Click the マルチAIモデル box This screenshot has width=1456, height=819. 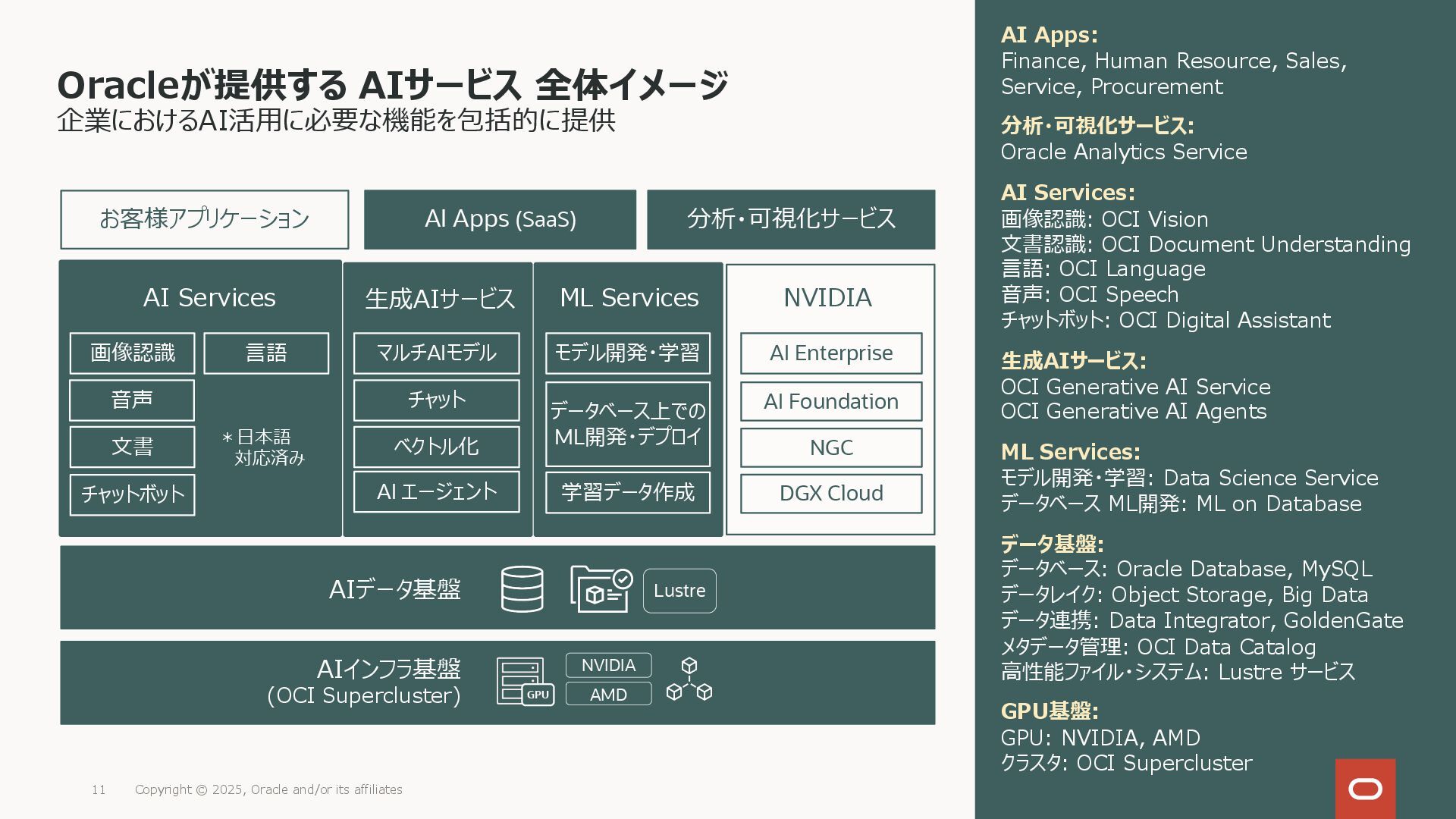(436, 353)
